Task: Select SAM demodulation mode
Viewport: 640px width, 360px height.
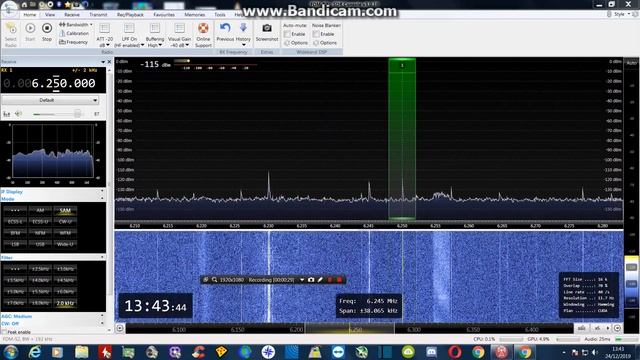Action: [65, 211]
